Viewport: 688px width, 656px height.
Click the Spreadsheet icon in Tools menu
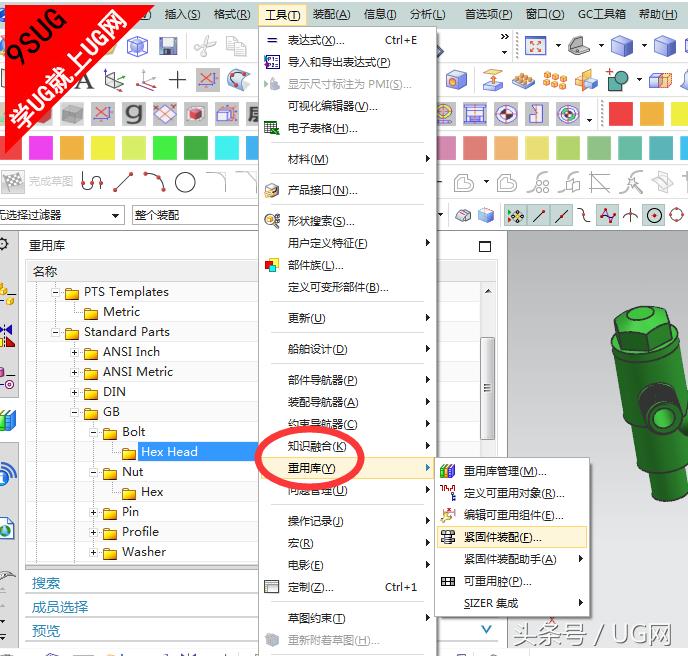[x=272, y=128]
